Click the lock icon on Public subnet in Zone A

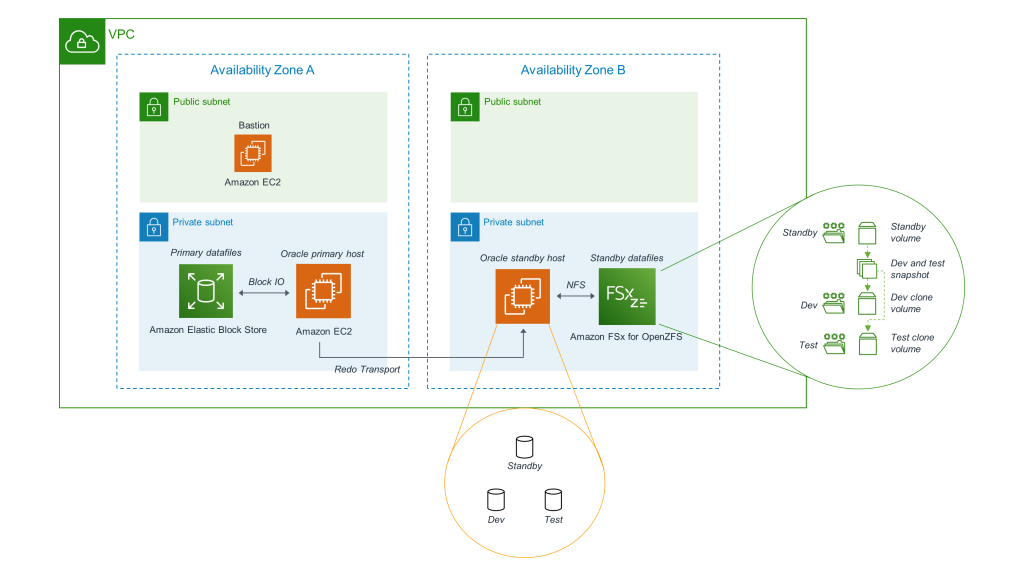coord(153,106)
